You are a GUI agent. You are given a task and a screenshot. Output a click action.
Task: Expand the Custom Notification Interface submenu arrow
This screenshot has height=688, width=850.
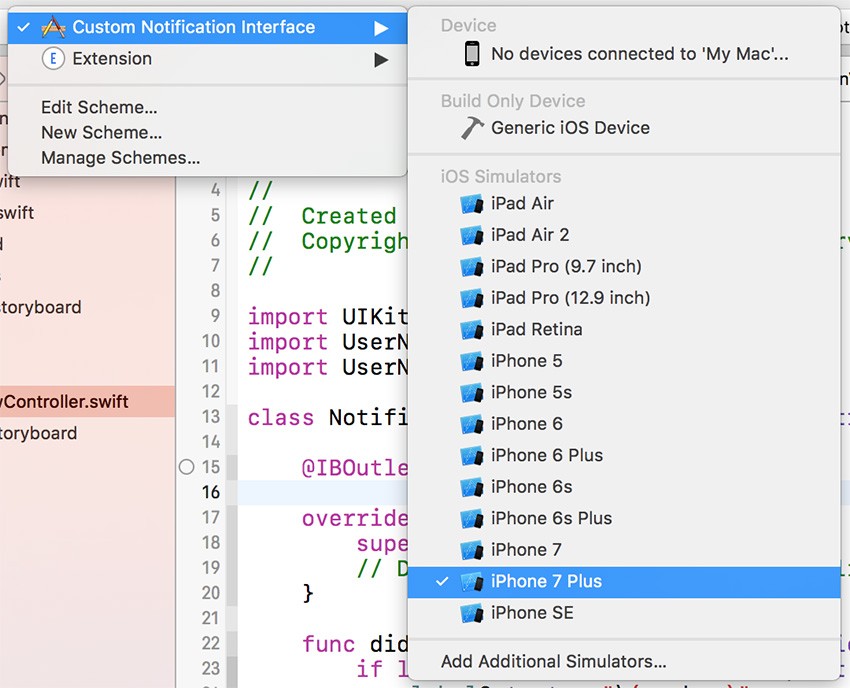point(381,28)
